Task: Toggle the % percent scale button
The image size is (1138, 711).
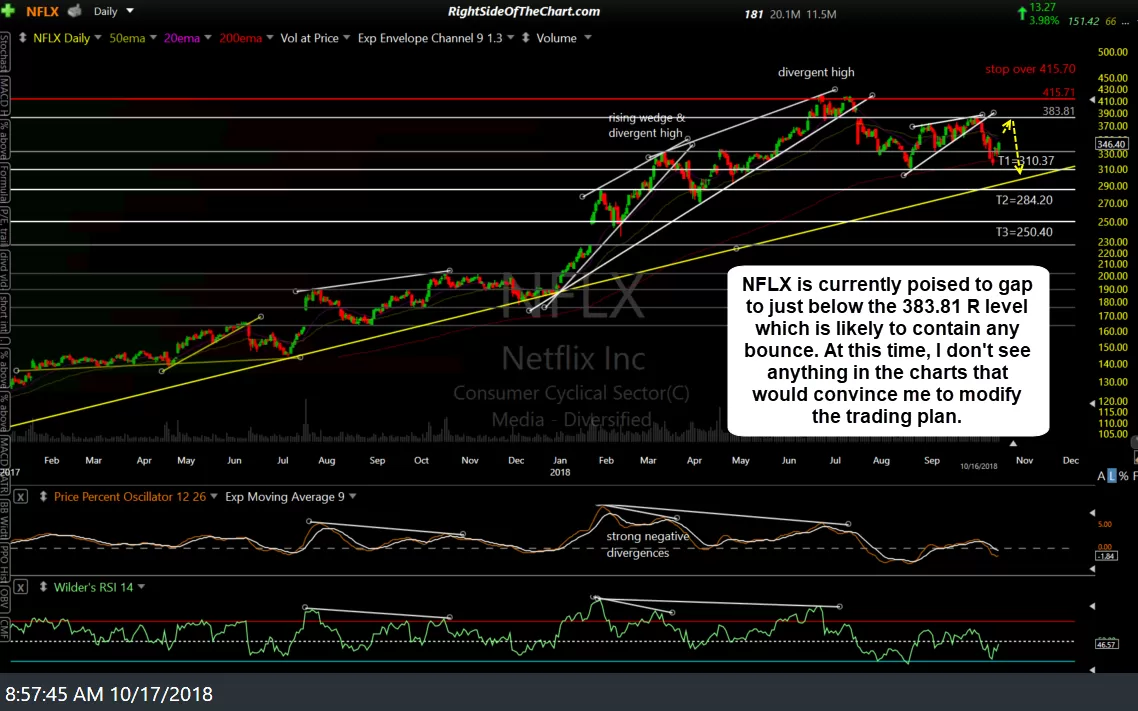Action: pos(1123,476)
